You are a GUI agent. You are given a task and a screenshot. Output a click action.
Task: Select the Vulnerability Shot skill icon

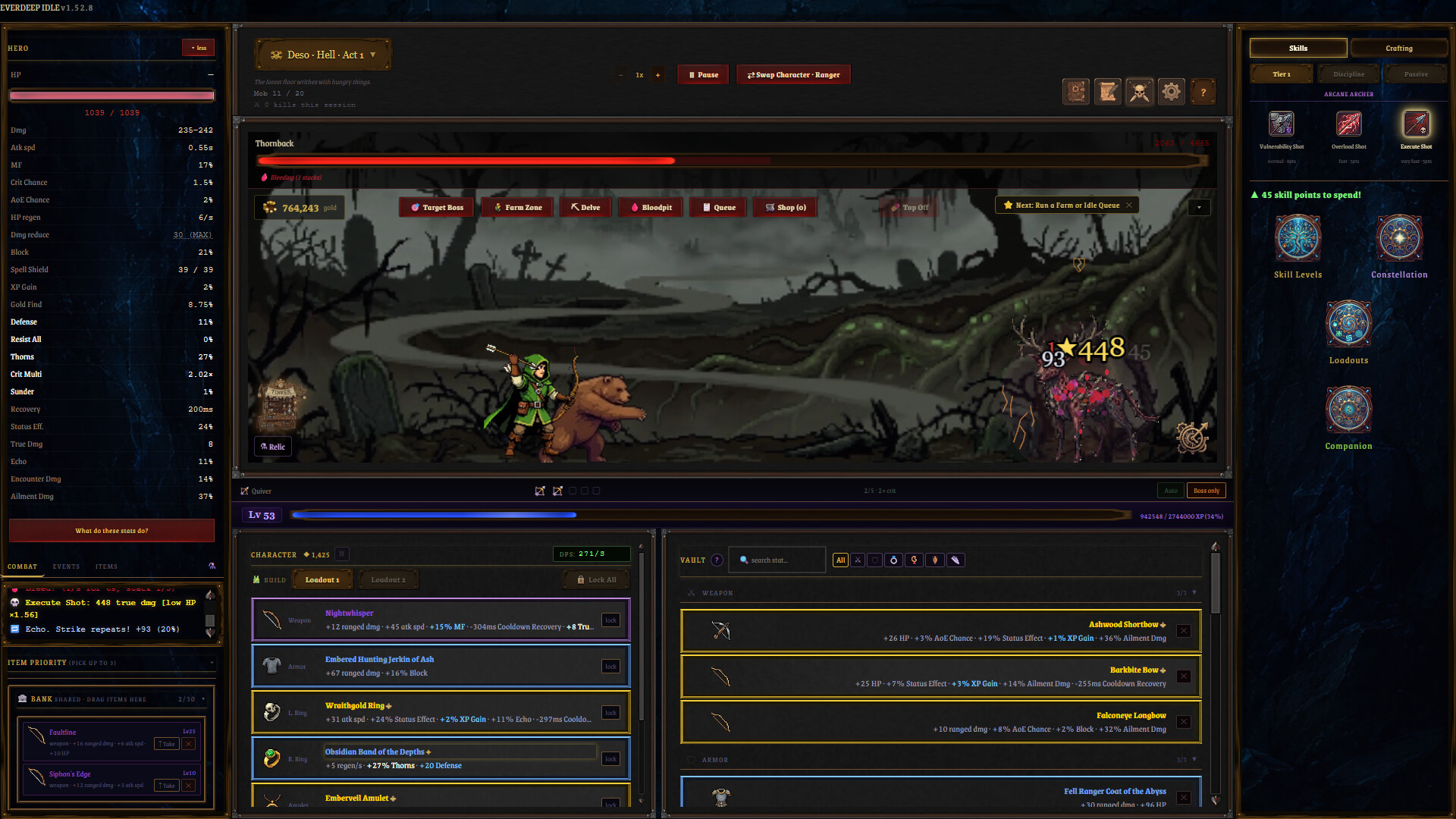click(1282, 124)
